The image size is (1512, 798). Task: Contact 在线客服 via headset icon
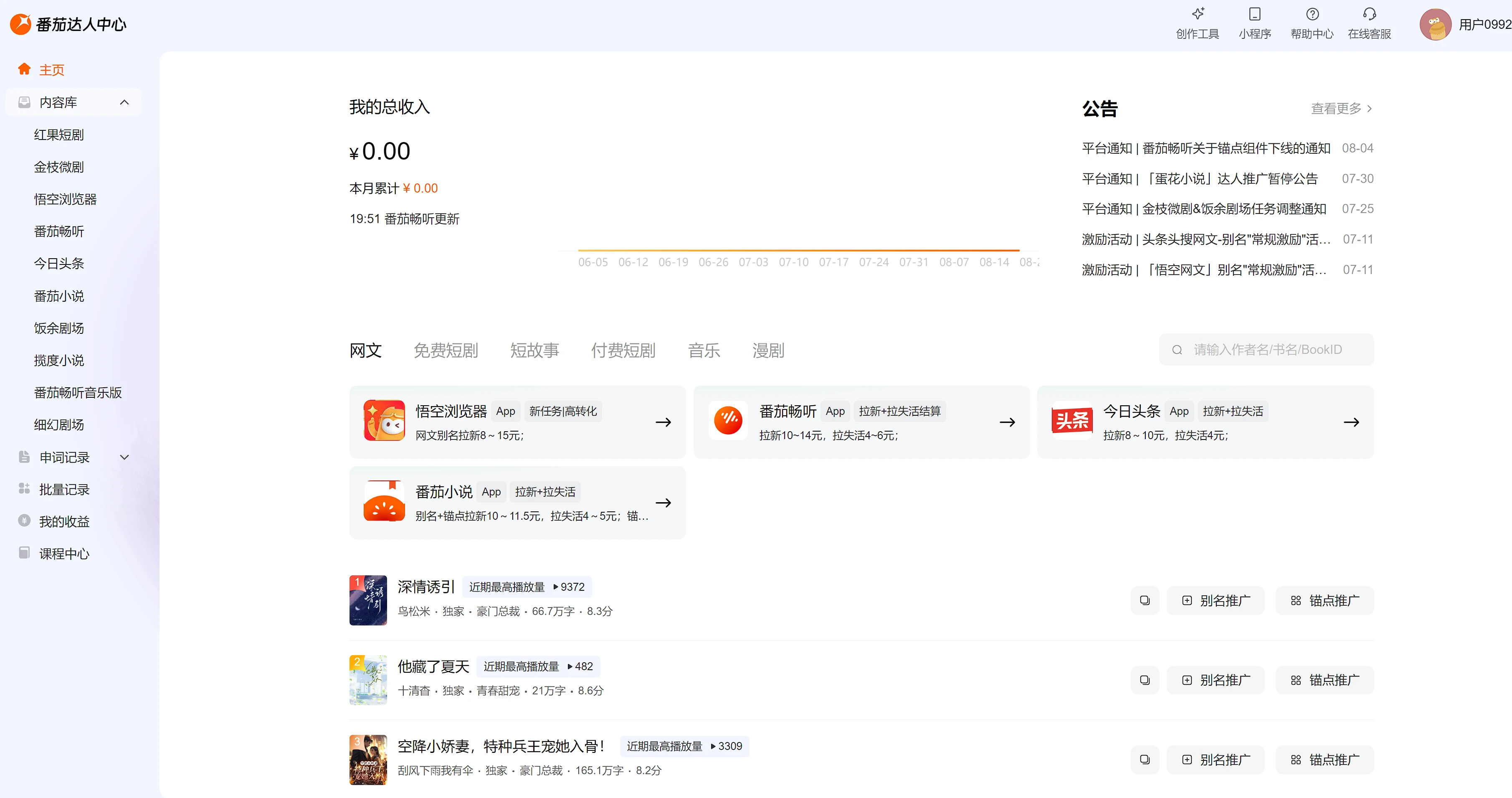(x=1369, y=22)
